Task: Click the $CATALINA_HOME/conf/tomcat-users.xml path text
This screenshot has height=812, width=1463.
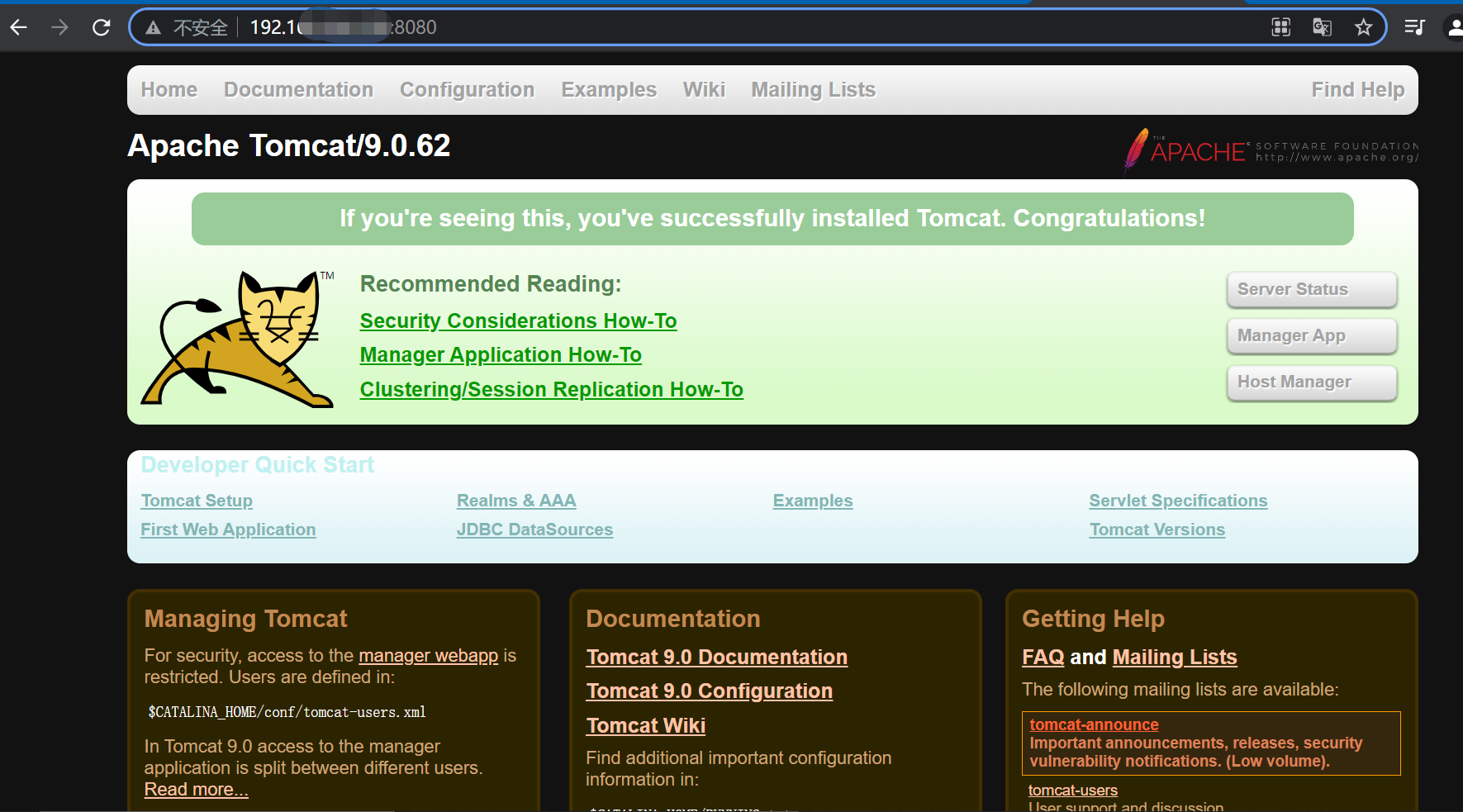Action: 287,712
